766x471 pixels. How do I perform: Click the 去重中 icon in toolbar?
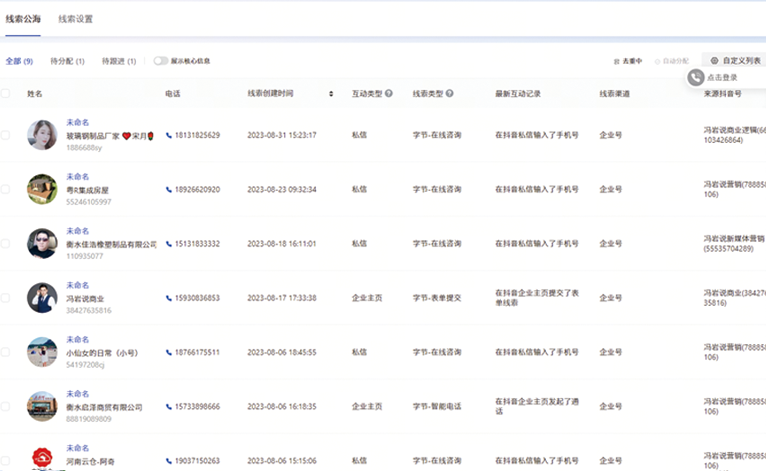pos(617,61)
